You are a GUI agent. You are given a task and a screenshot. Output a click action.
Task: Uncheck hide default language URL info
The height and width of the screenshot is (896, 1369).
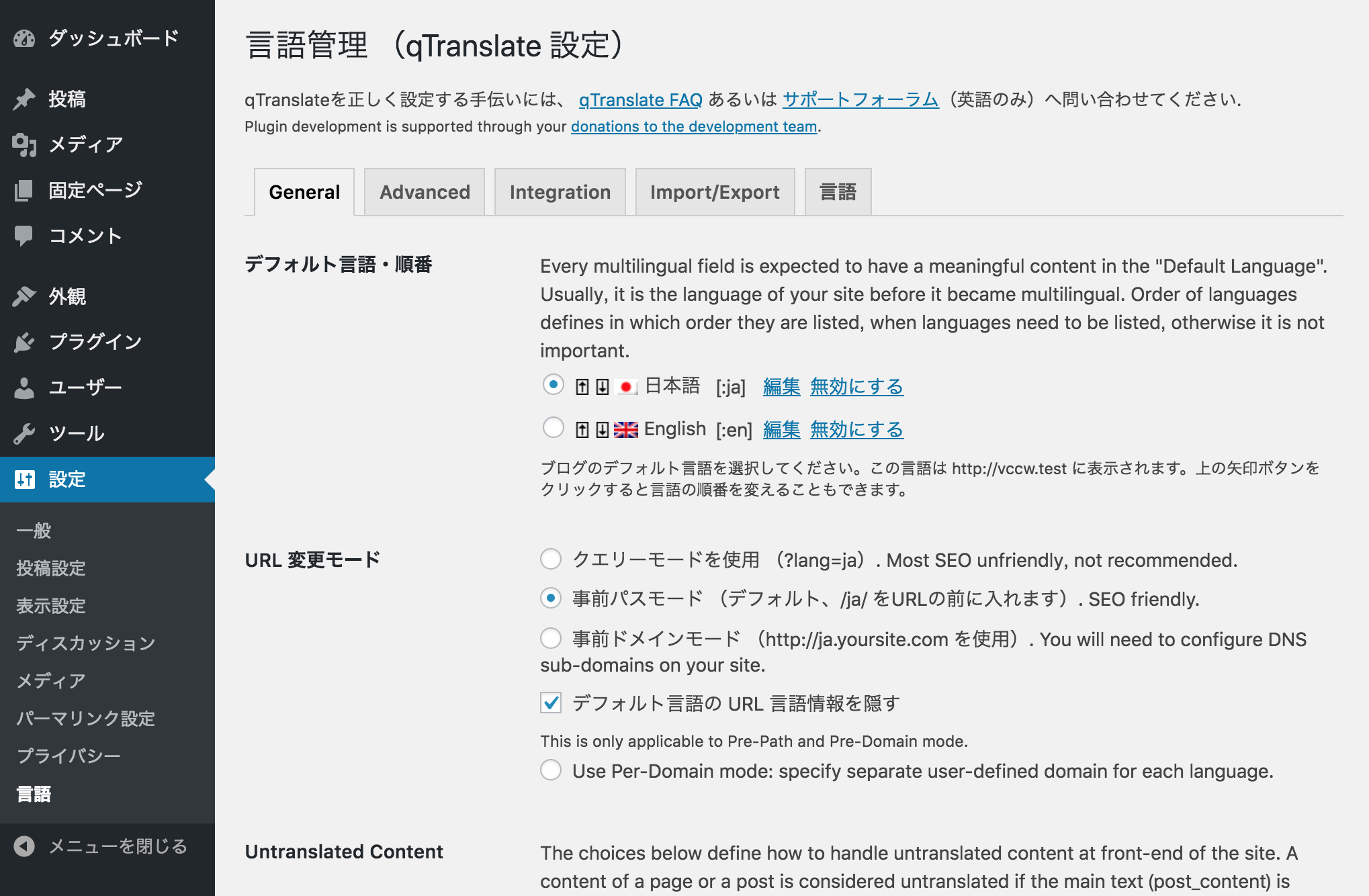[551, 703]
